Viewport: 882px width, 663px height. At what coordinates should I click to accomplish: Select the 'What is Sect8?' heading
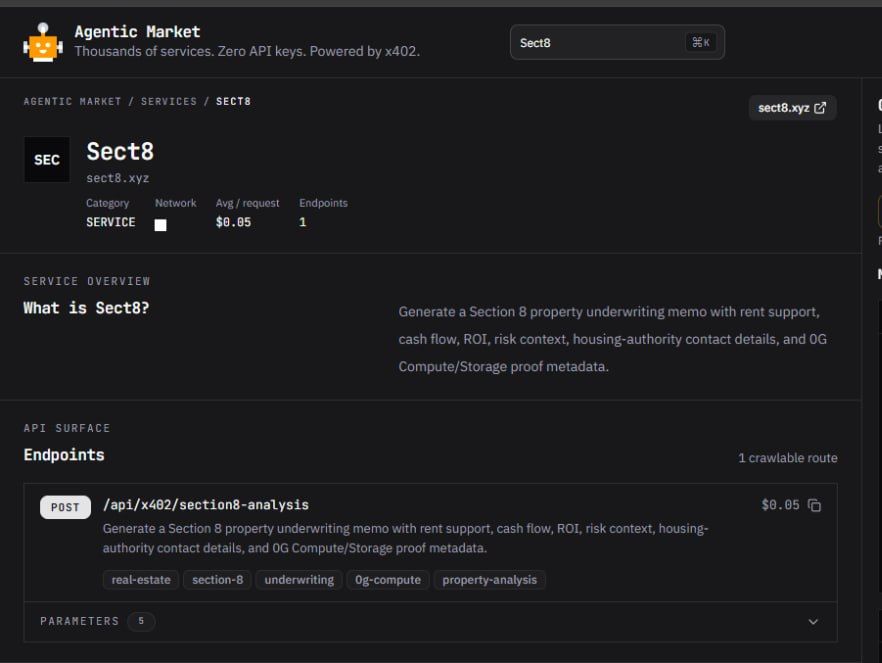point(86,308)
